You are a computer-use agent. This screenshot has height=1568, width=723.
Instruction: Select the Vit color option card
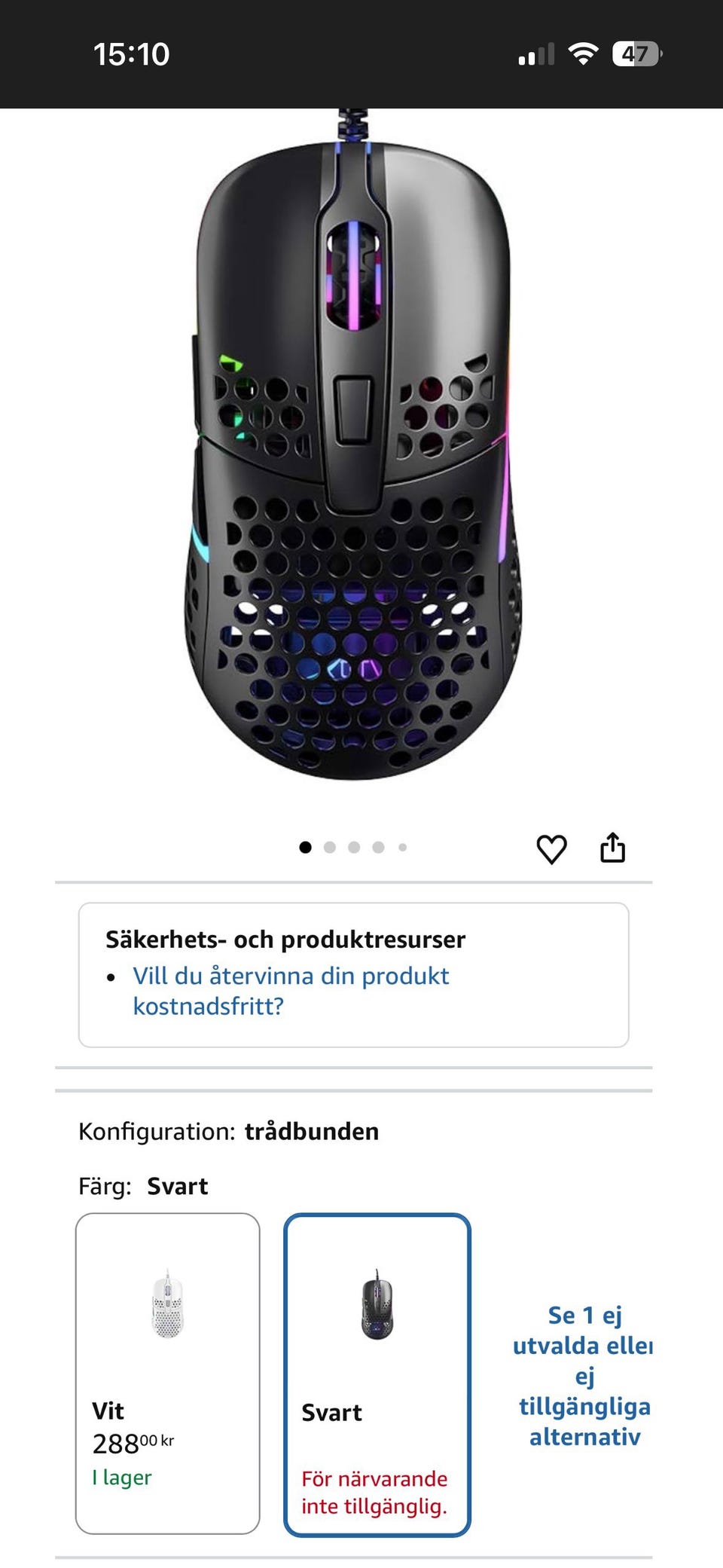[168, 1373]
